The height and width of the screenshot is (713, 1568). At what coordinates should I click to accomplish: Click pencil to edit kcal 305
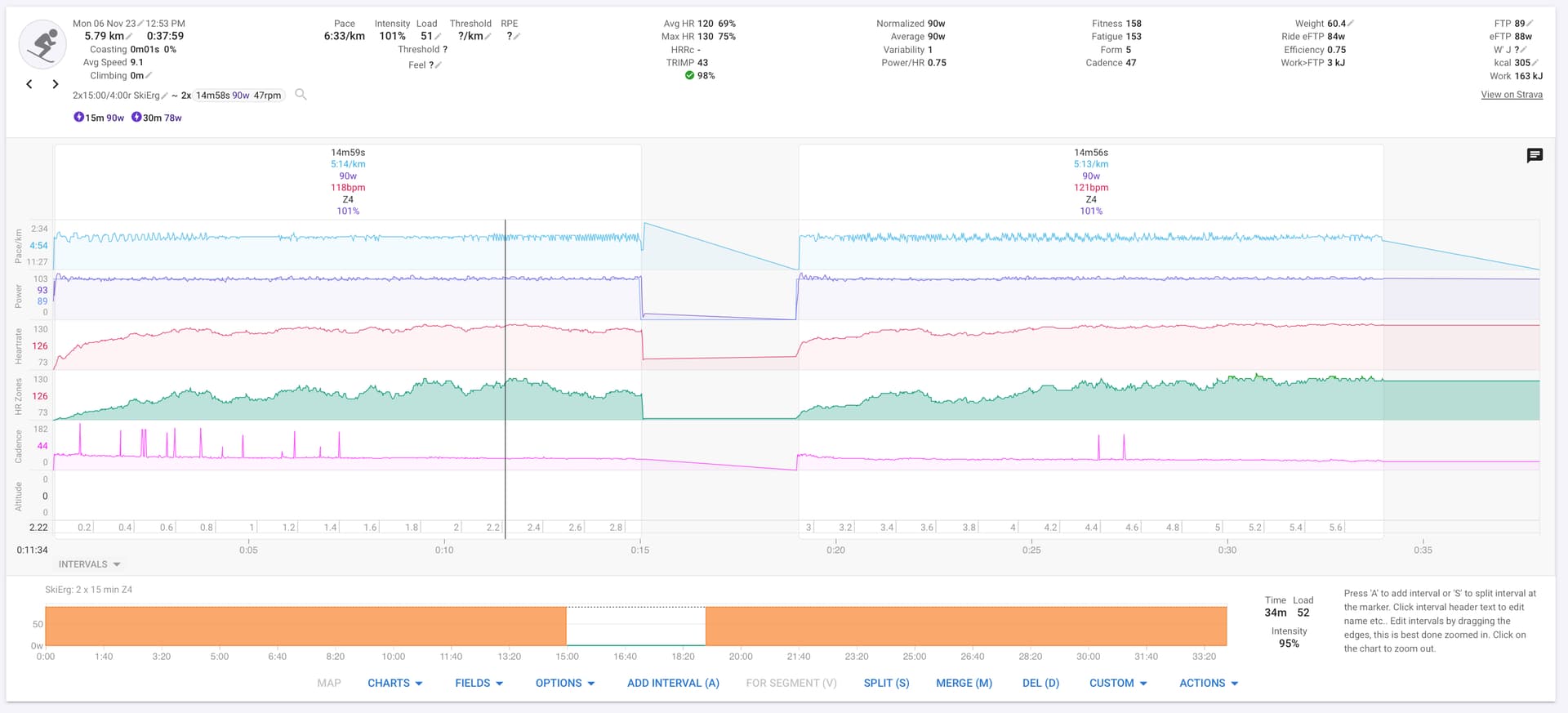tap(1535, 63)
